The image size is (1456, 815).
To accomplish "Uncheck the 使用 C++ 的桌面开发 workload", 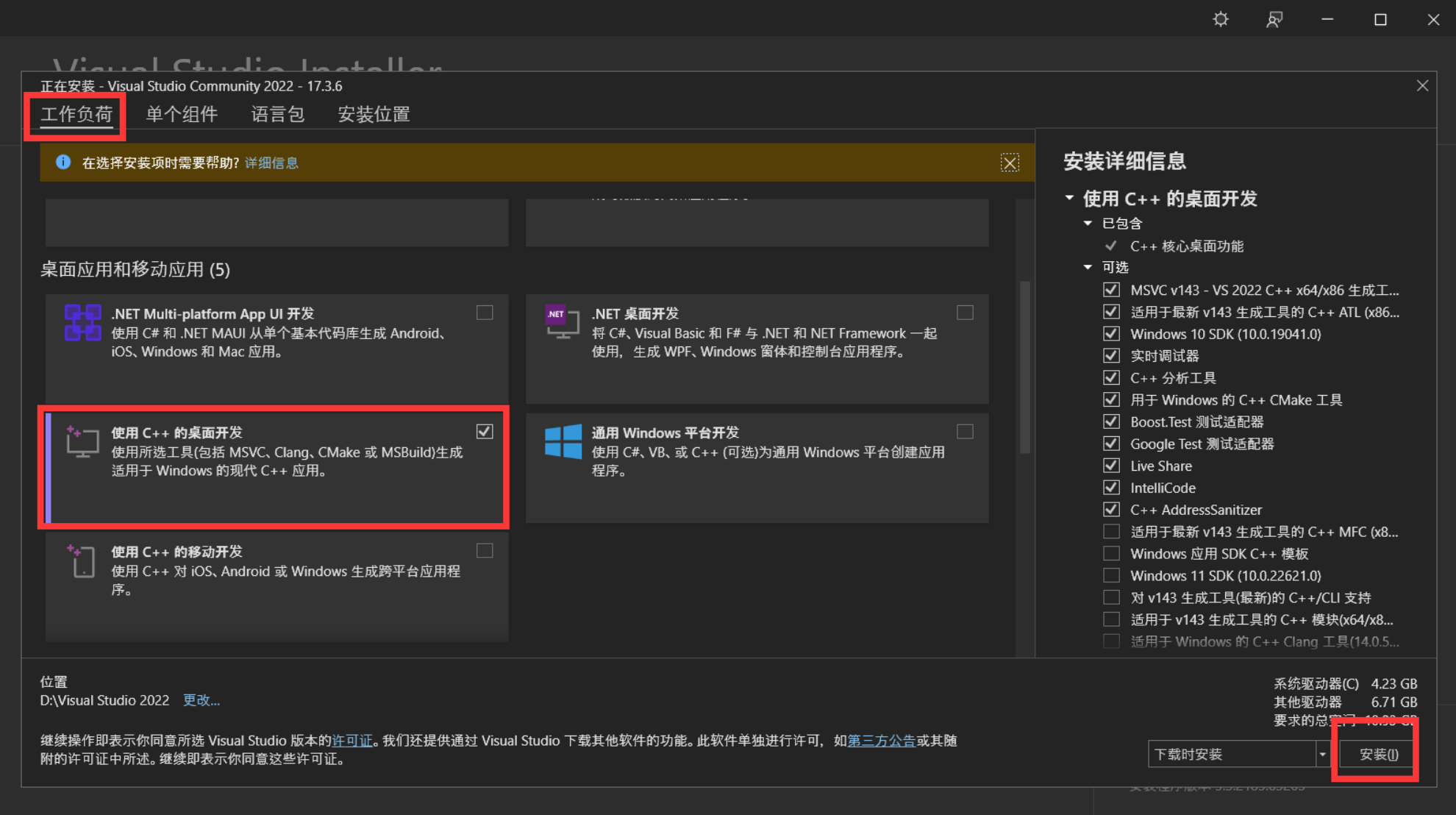I will tap(485, 432).
